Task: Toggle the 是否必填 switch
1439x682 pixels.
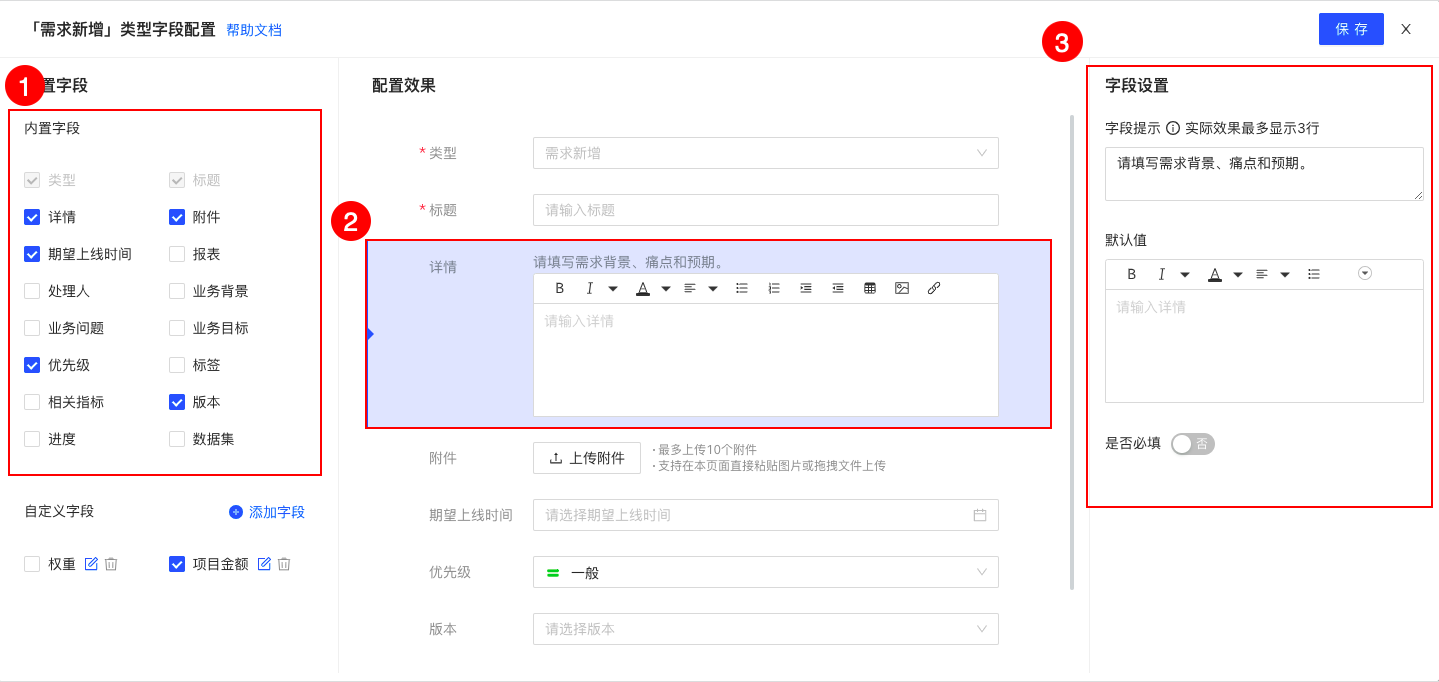Action: tap(1192, 444)
